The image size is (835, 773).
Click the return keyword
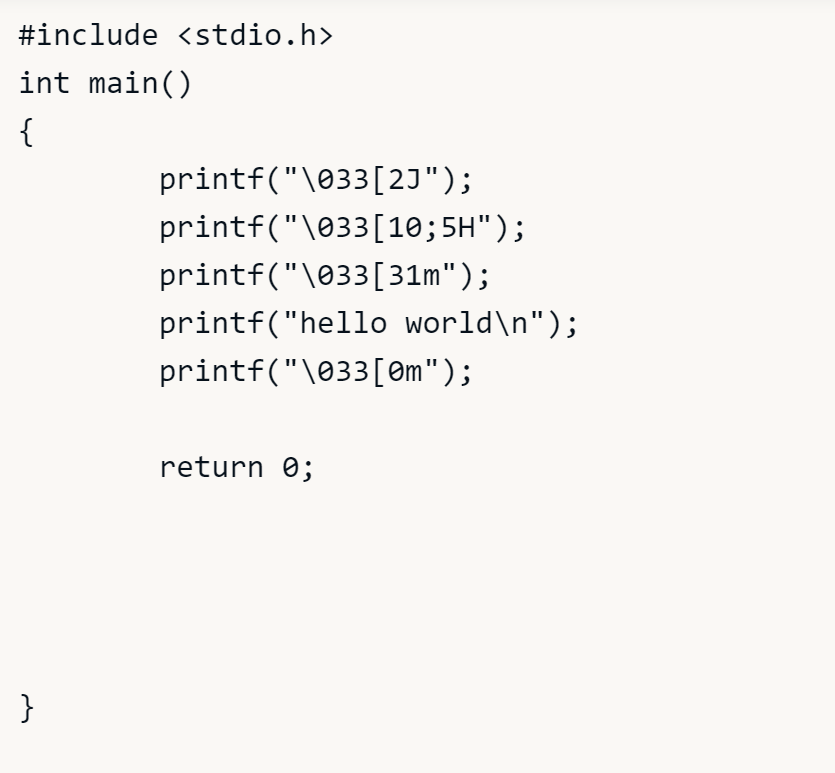coord(212,467)
